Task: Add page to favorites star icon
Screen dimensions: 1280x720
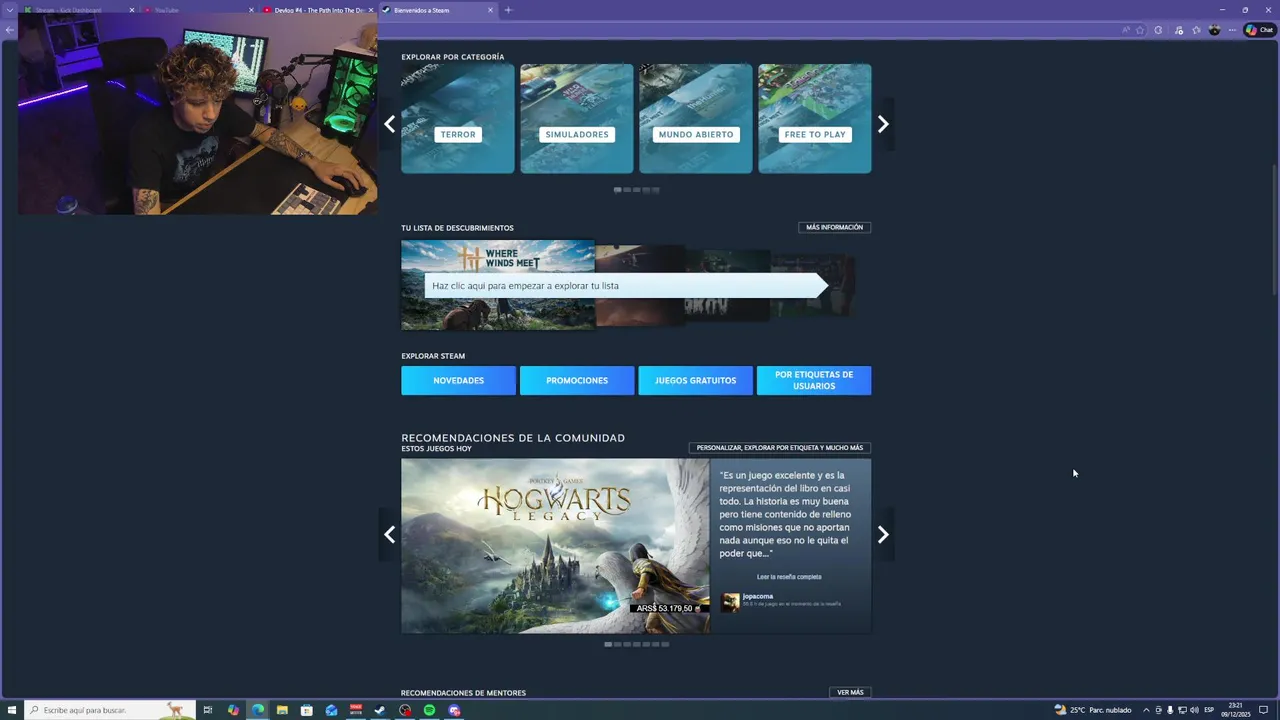Action: coord(1140,30)
